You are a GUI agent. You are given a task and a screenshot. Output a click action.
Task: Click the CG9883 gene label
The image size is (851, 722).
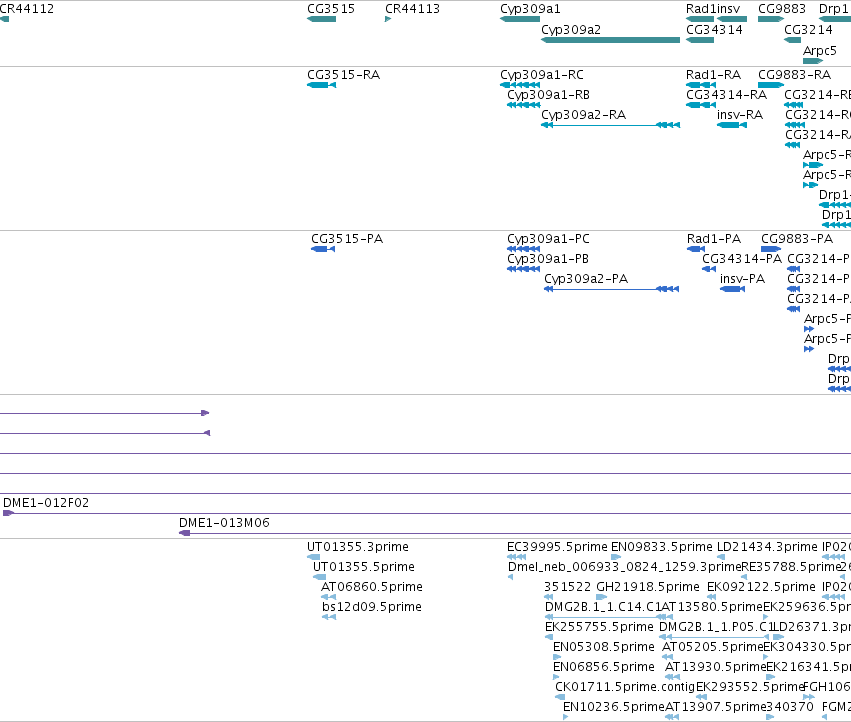(782, 9)
